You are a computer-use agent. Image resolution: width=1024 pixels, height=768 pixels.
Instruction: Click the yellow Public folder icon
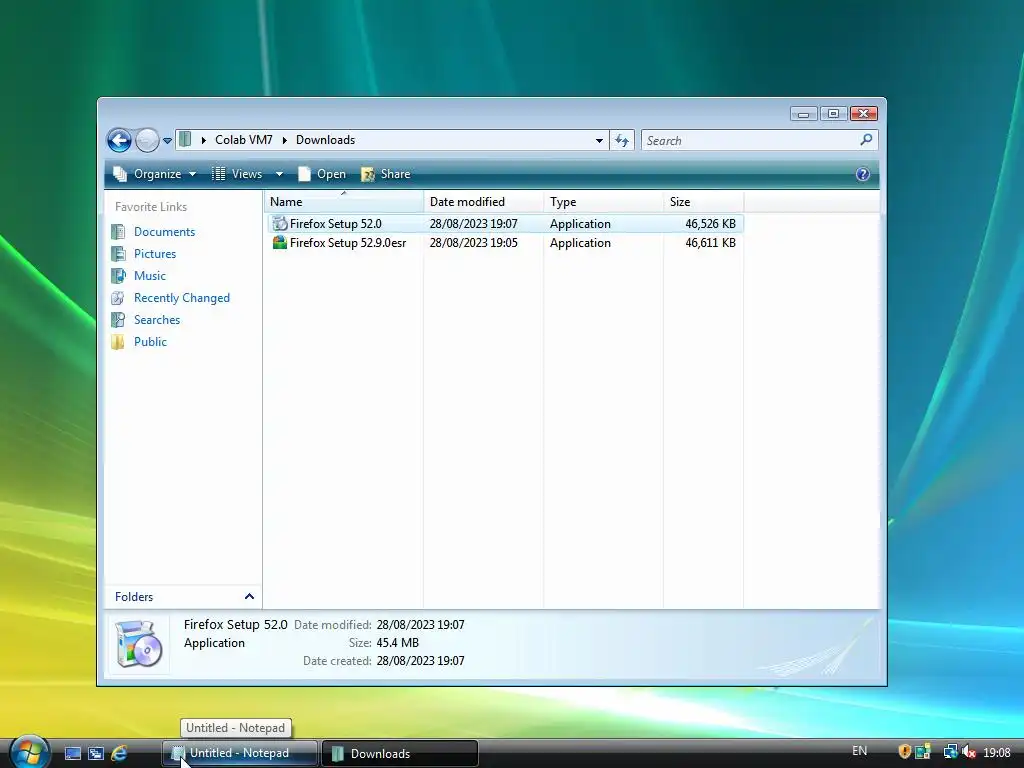coord(118,342)
